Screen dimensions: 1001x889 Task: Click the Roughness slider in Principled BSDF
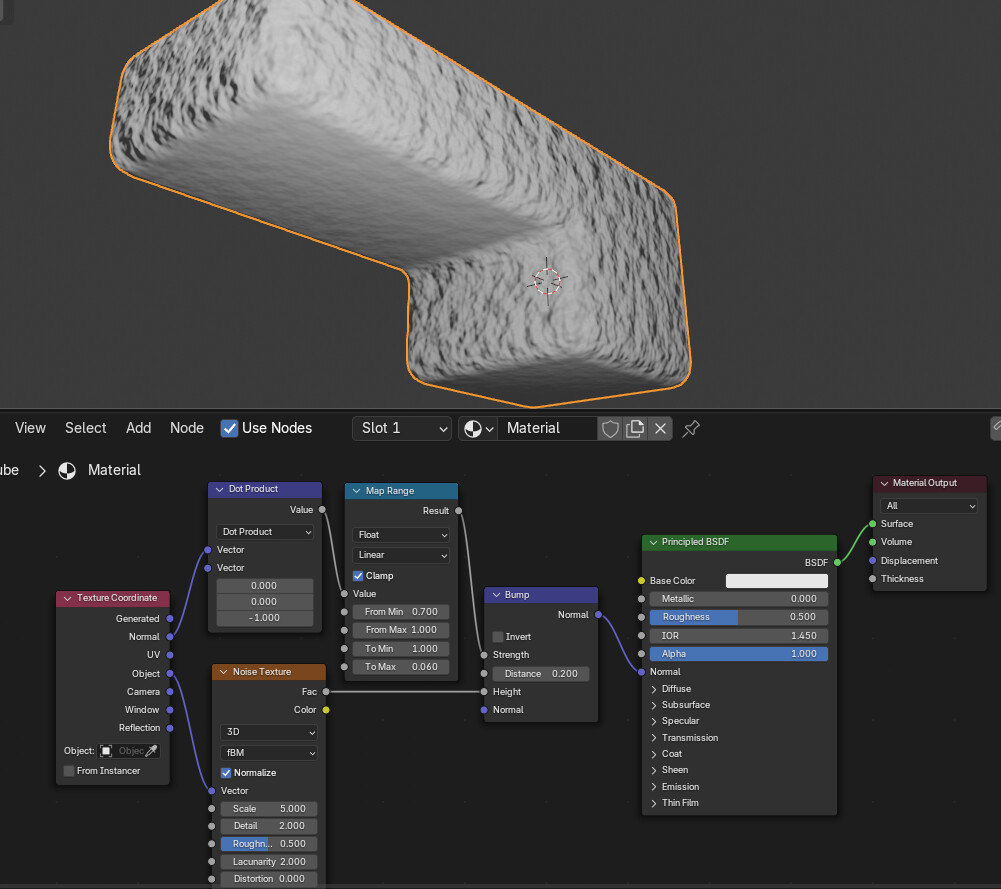[739, 617]
